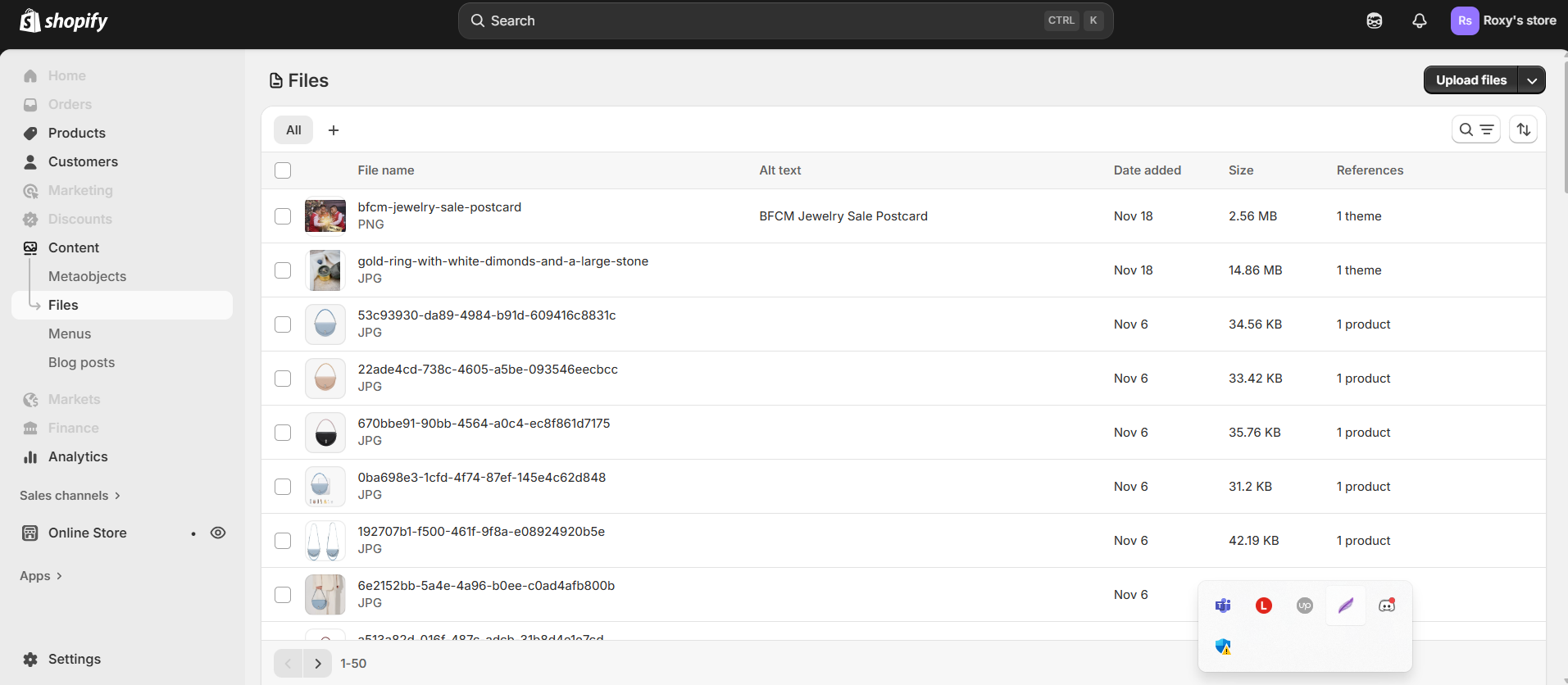This screenshot has width=1568, height=685.
Task: Open the Upload files dropdown arrow
Action: click(x=1531, y=80)
